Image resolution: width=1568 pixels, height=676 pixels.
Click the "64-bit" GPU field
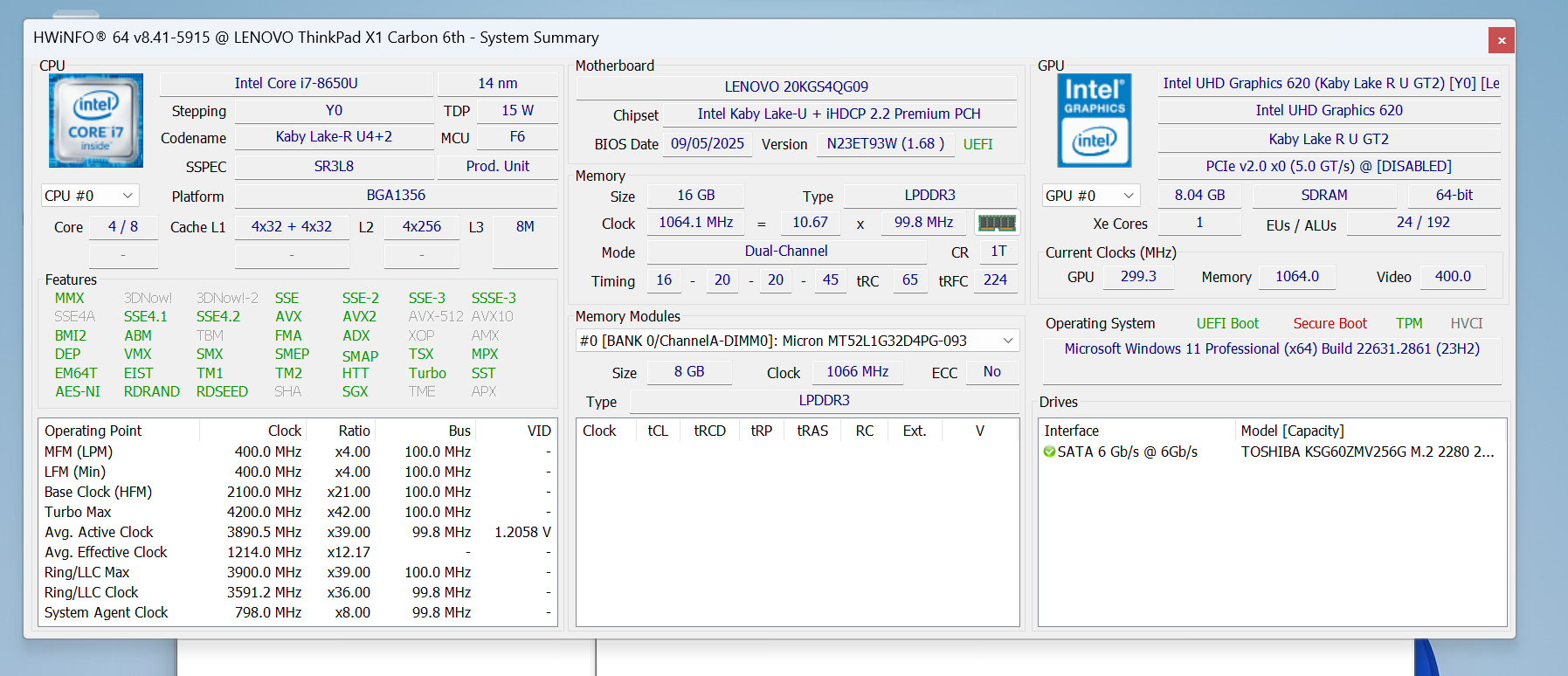click(1454, 196)
